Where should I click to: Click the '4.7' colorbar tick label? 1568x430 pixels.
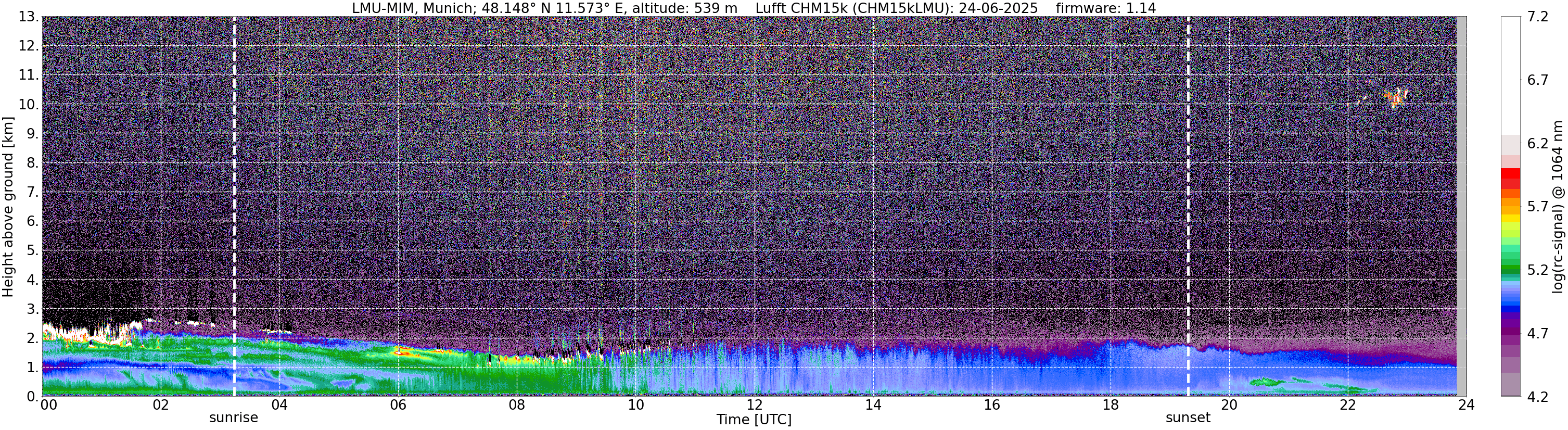click(x=1538, y=333)
